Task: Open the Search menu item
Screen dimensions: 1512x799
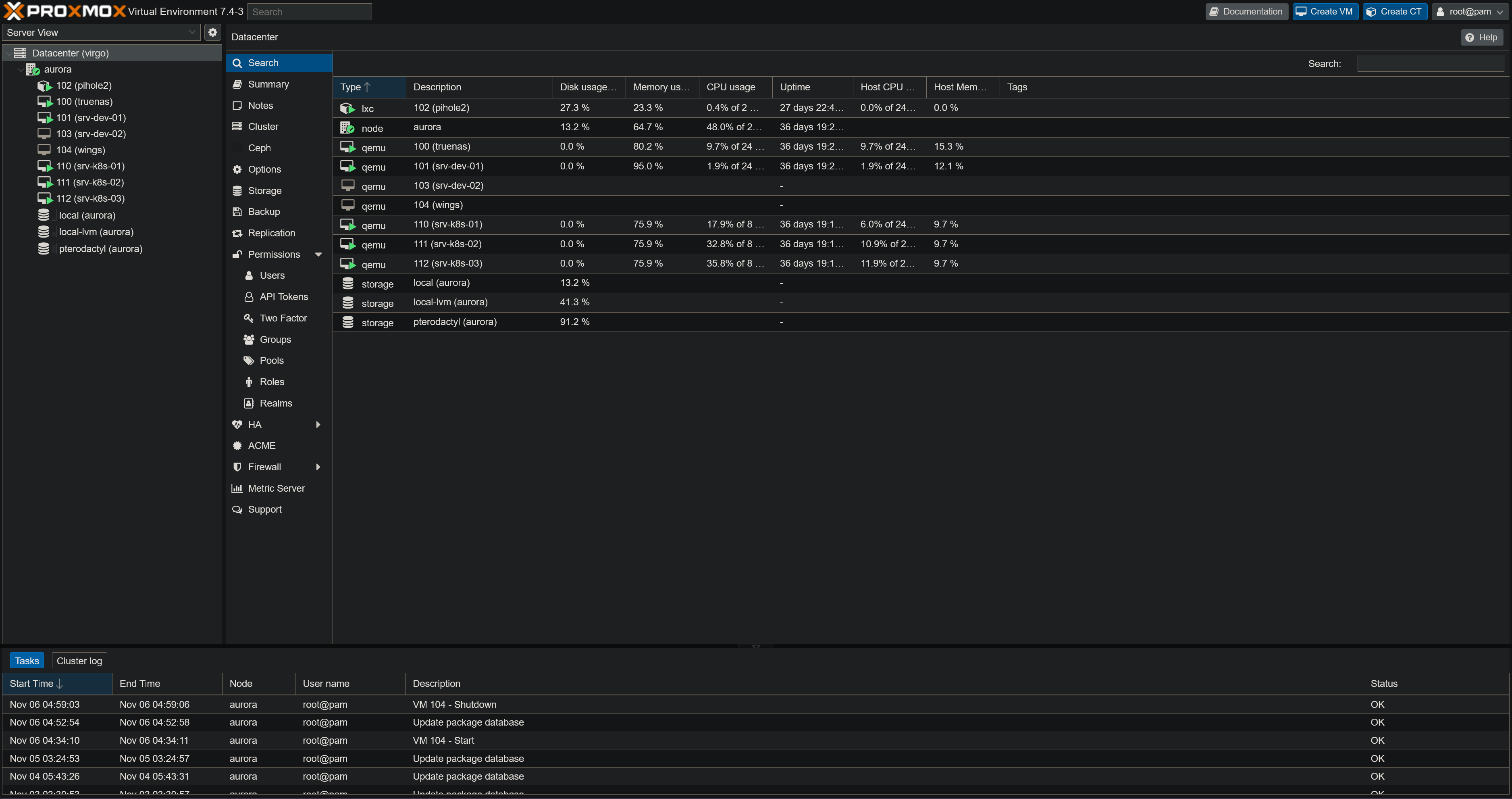Action: (279, 63)
